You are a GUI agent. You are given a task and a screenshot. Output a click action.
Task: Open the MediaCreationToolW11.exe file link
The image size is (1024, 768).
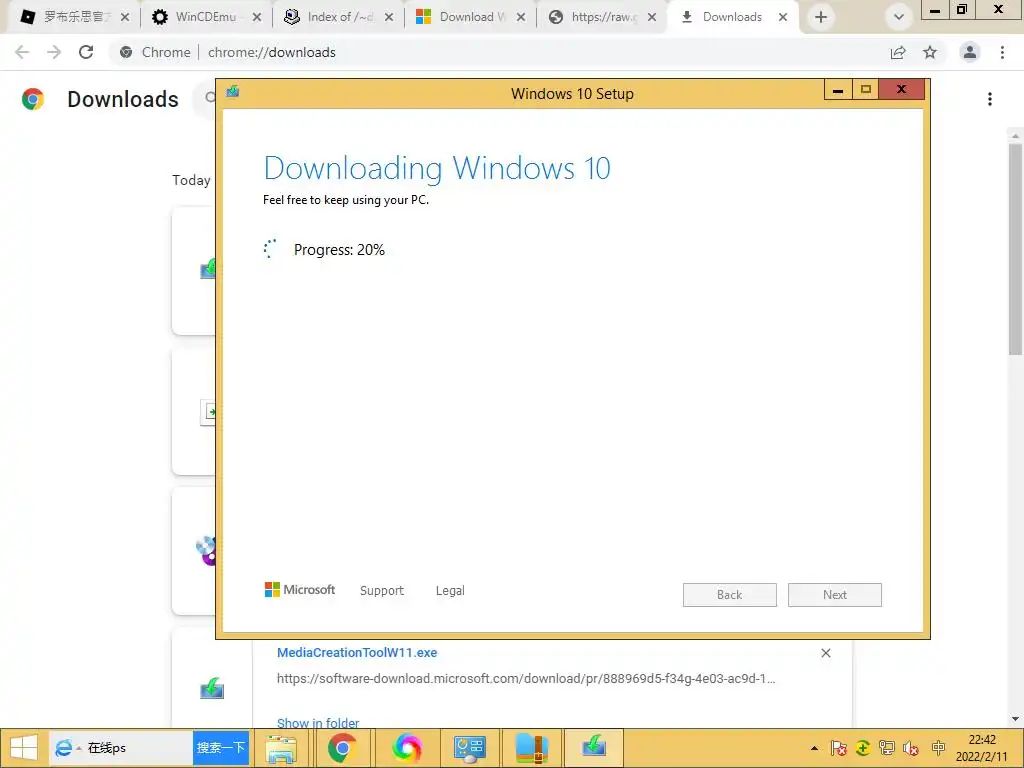(357, 652)
